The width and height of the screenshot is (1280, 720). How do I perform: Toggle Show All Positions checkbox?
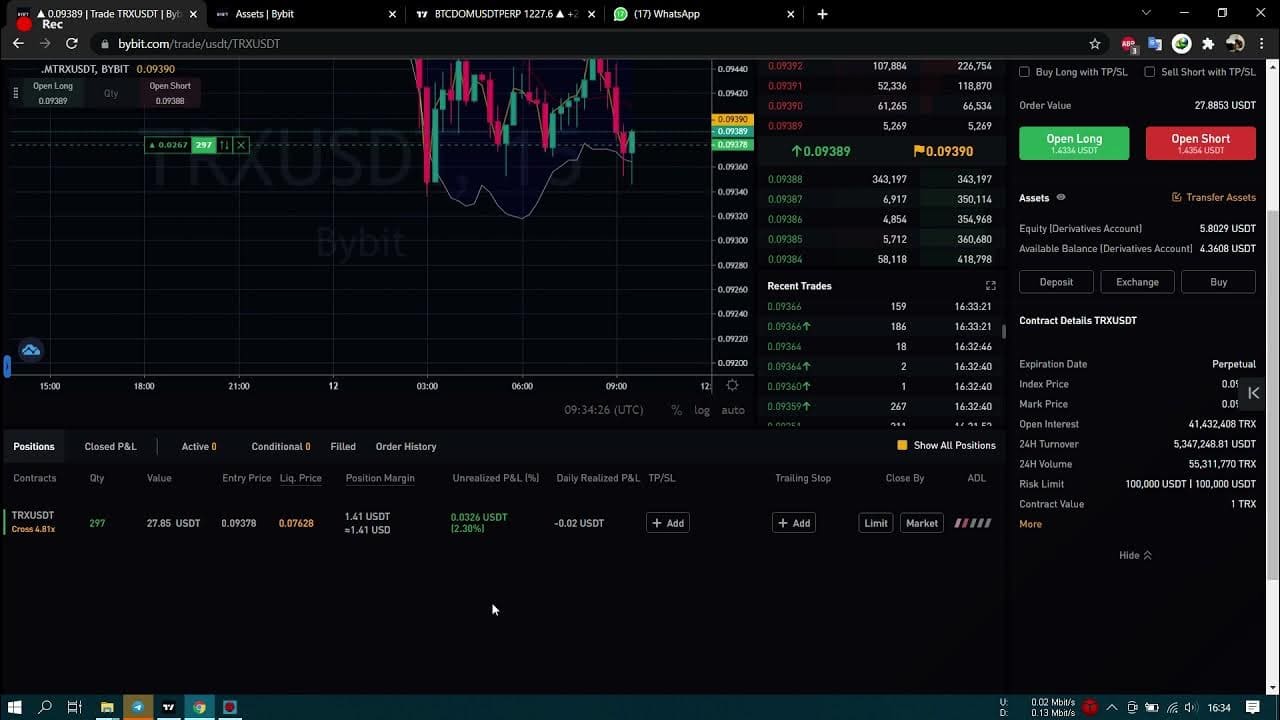click(902, 446)
